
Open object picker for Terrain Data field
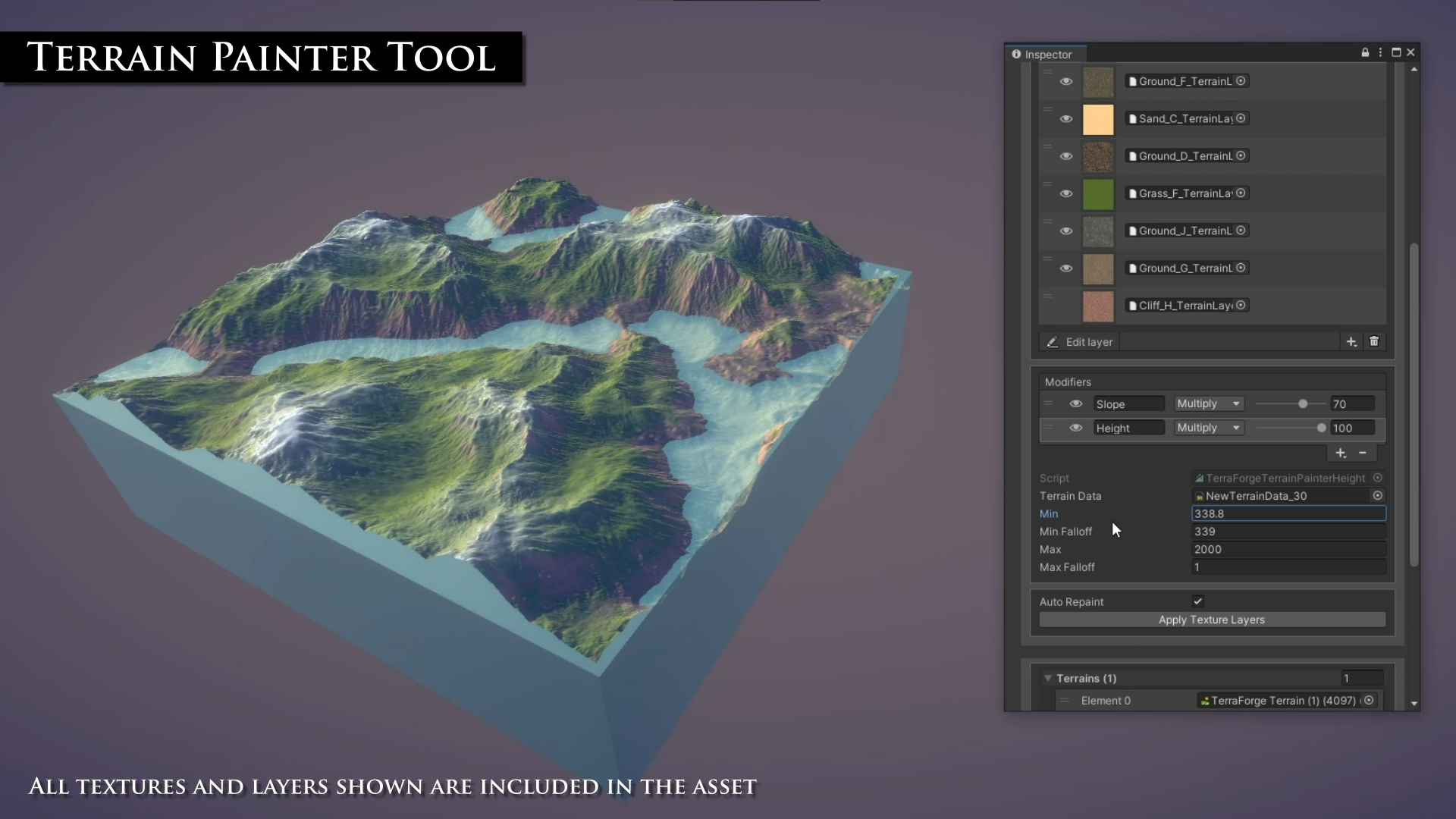pyautogui.click(x=1377, y=495)
